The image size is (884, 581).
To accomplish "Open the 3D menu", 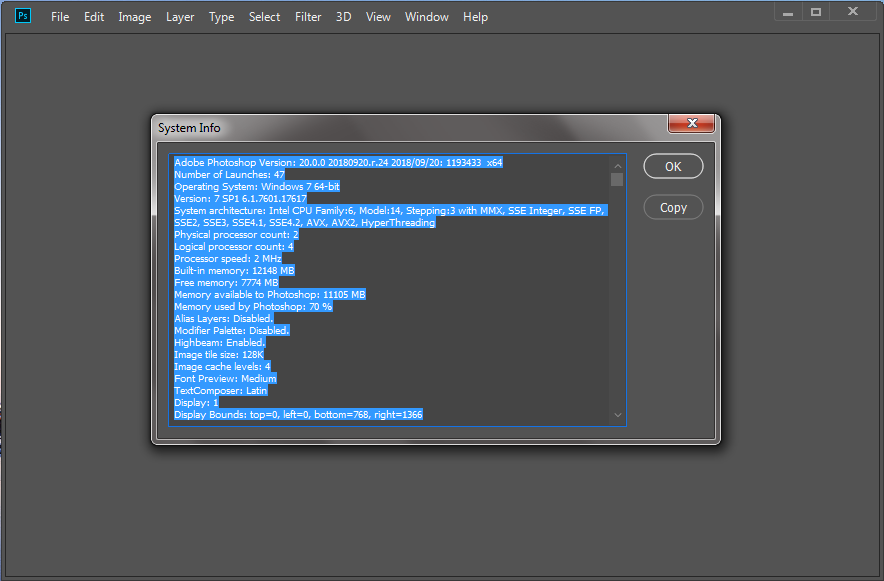I will (x=343, y=17).
